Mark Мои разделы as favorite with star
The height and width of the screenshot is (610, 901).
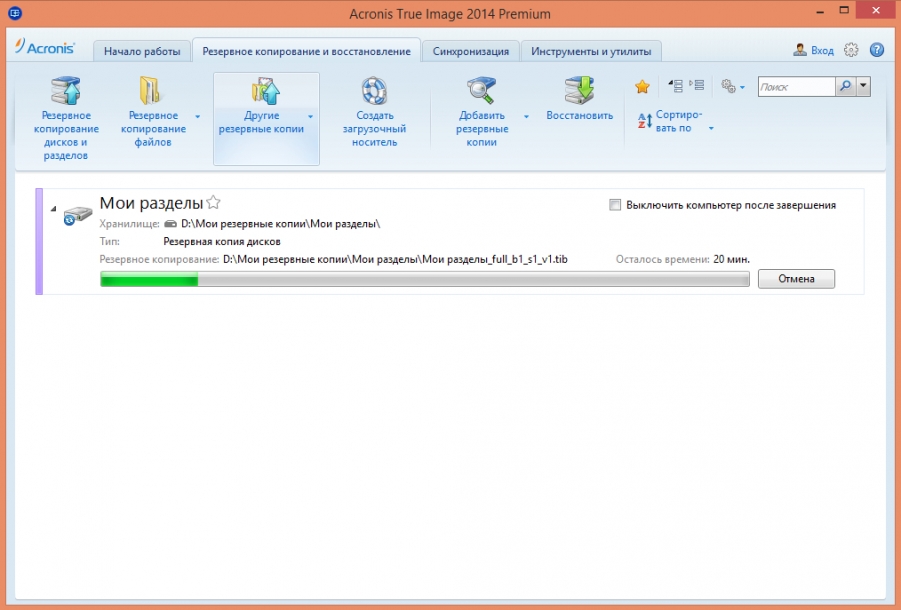[213, 203]
